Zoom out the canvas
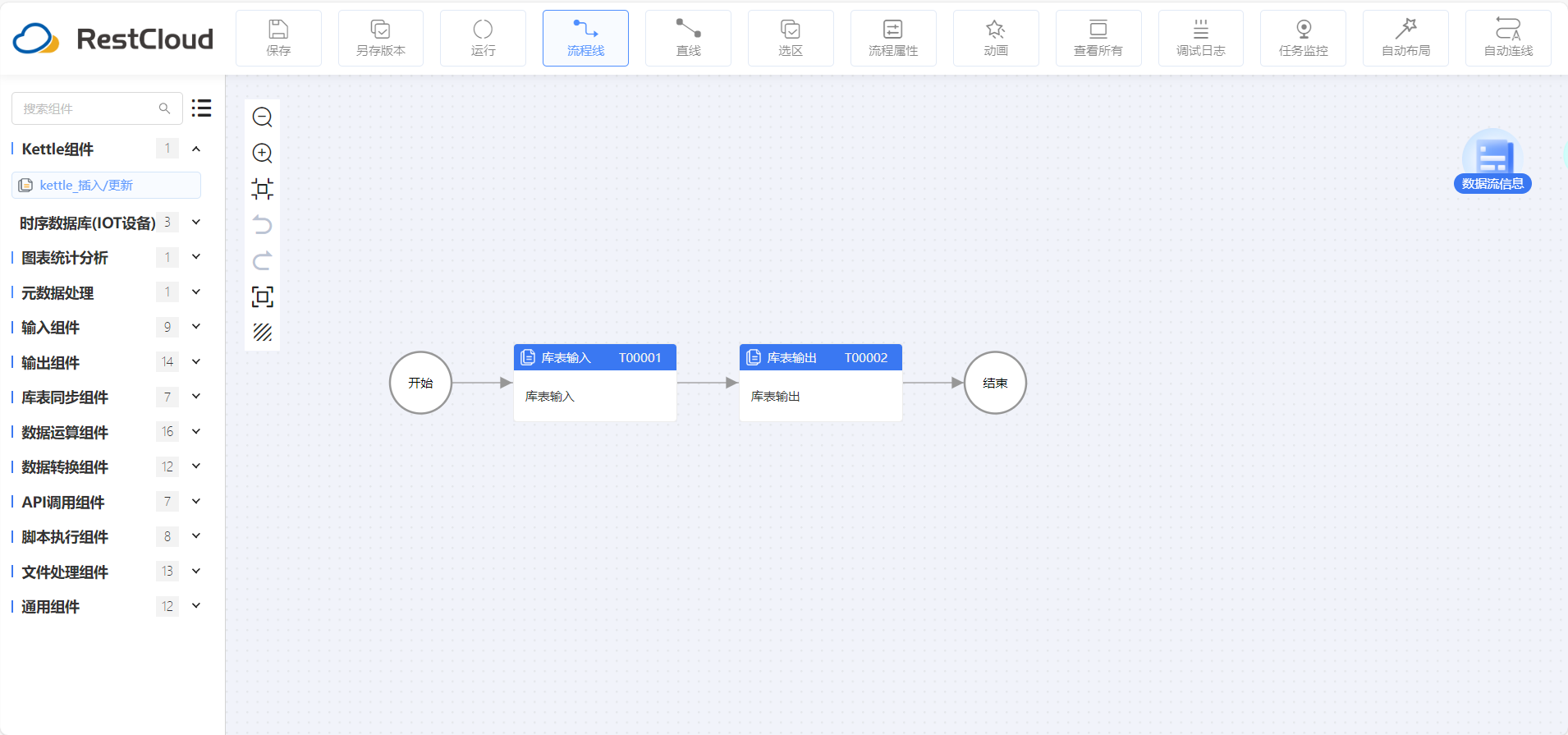The height and width of the screenshot is (735, 1568). 263,117
